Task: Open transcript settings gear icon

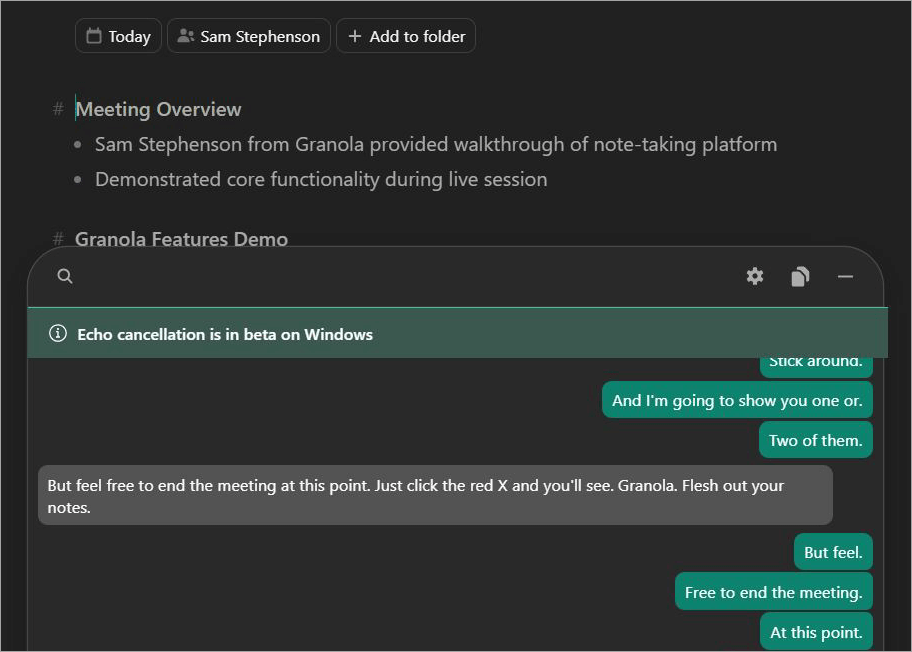Action: pyautogui.click(x=755, y=276)
